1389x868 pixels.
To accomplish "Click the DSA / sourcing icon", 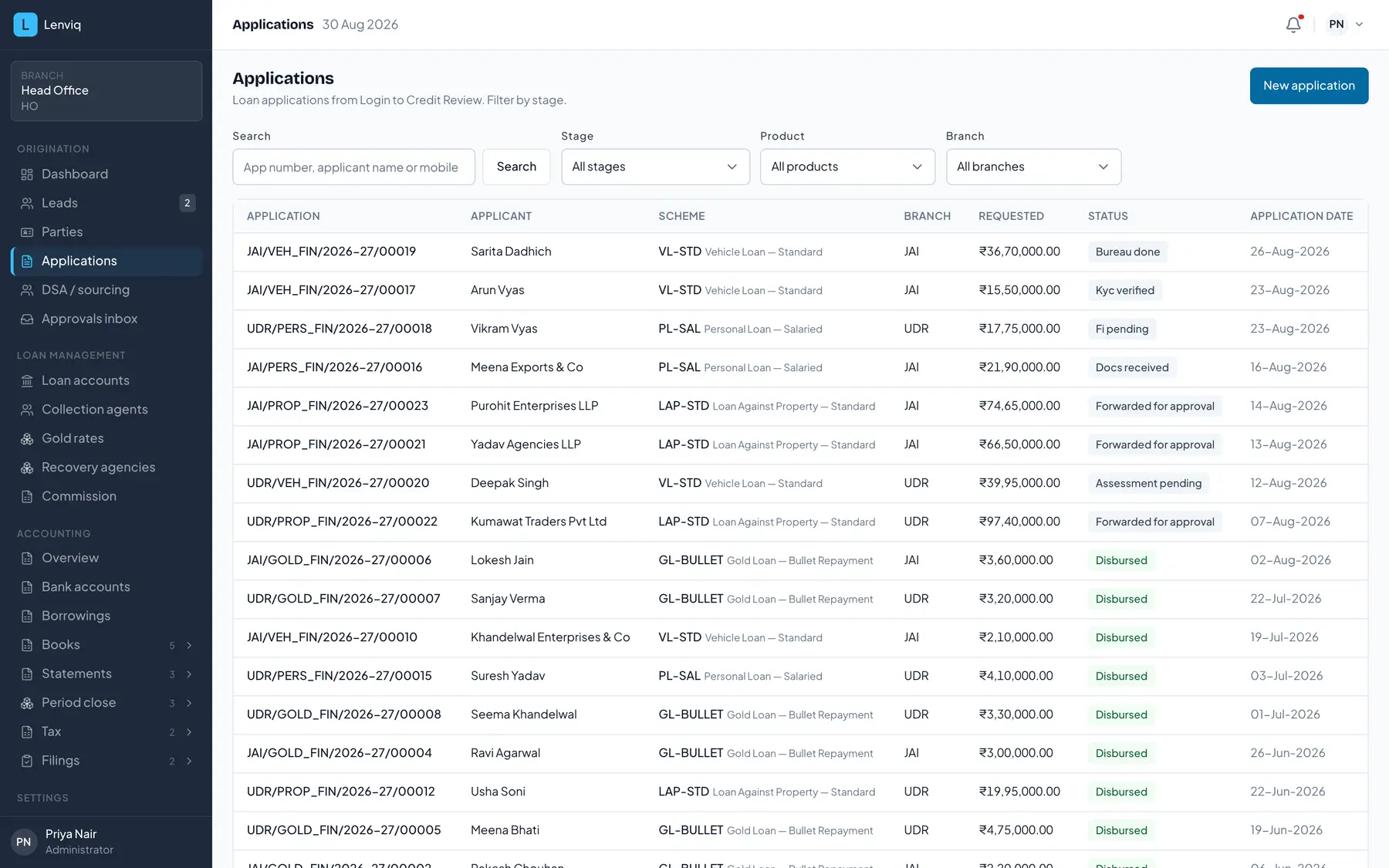I will 27,290.
